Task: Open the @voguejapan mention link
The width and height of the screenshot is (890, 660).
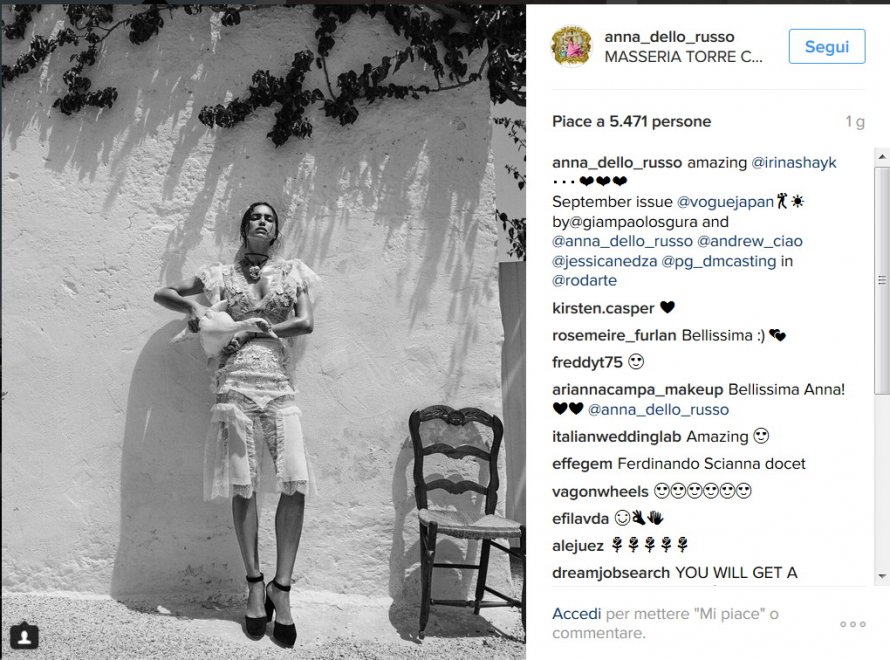Action: pyautogui.click(x=725, y=201)
